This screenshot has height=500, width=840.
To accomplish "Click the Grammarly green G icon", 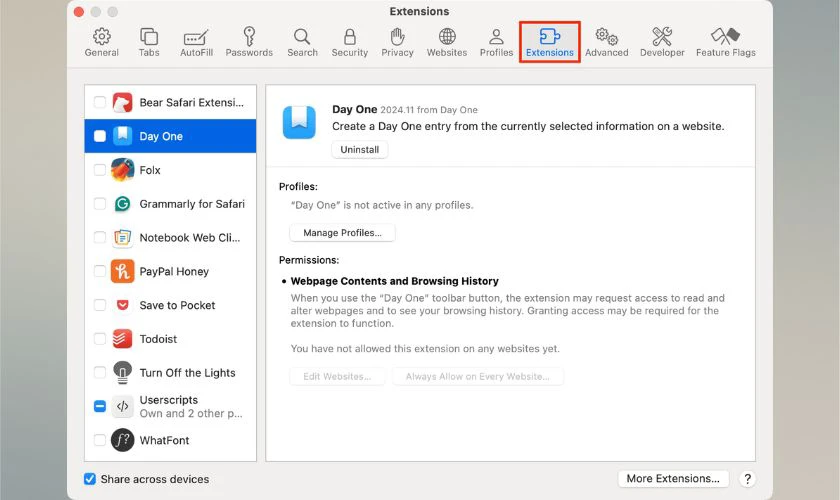I will point(122,204).
